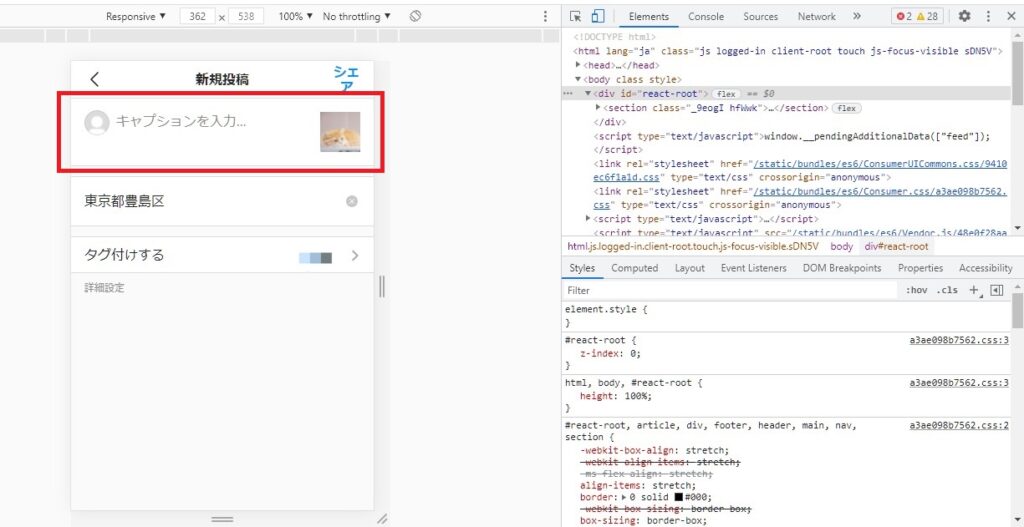
Task: Switch to the Accessibility tab
Action: click(x=985, y=268)
